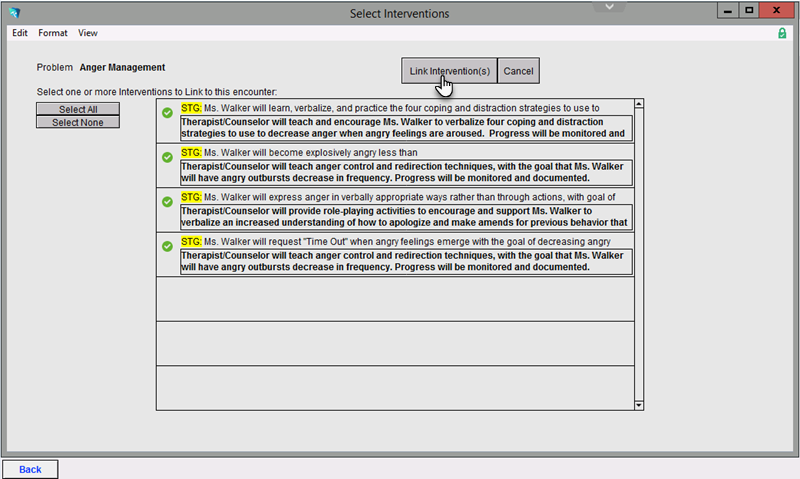This screenshot has width=800, height=479.
Task: Select intervention text about role-playing activities
Action: click(x=406, y=217)
